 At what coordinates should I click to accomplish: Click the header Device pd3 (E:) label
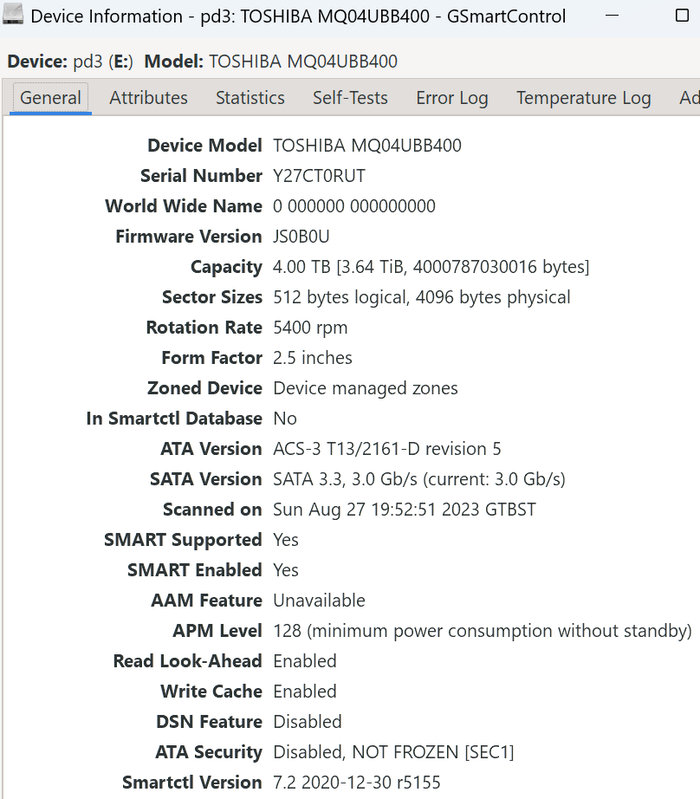coord(70,62)
